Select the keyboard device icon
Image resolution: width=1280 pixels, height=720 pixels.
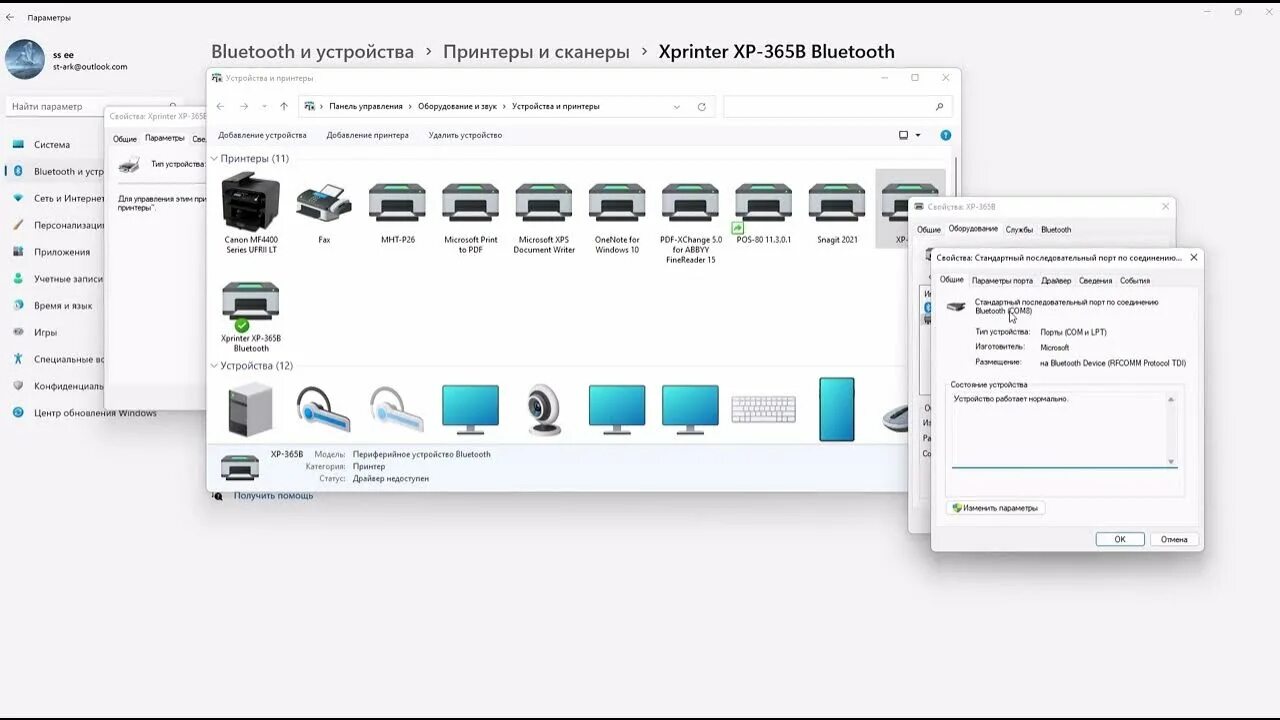point(764,409)
